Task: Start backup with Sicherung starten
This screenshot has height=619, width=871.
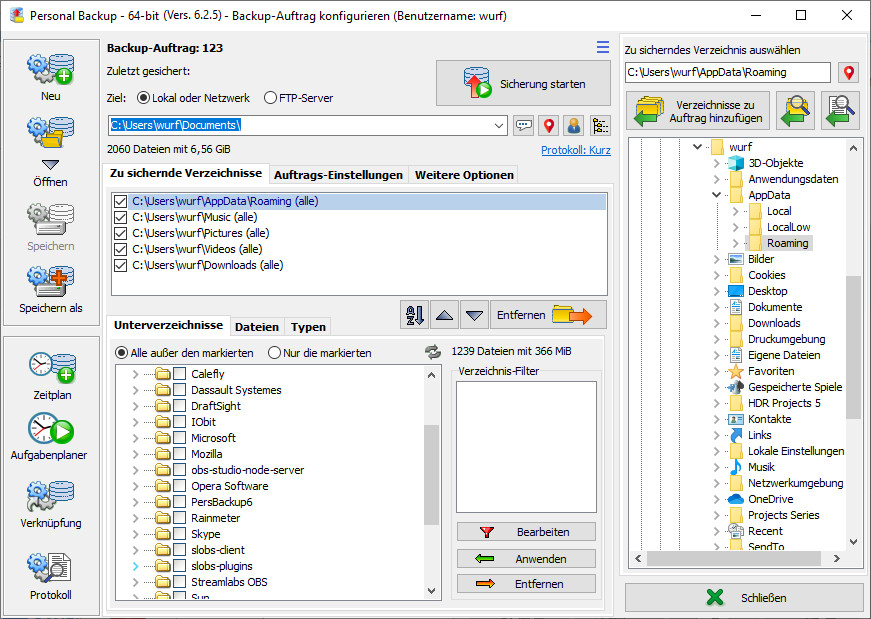Action: pyautogui.click(x=523, y=84)
